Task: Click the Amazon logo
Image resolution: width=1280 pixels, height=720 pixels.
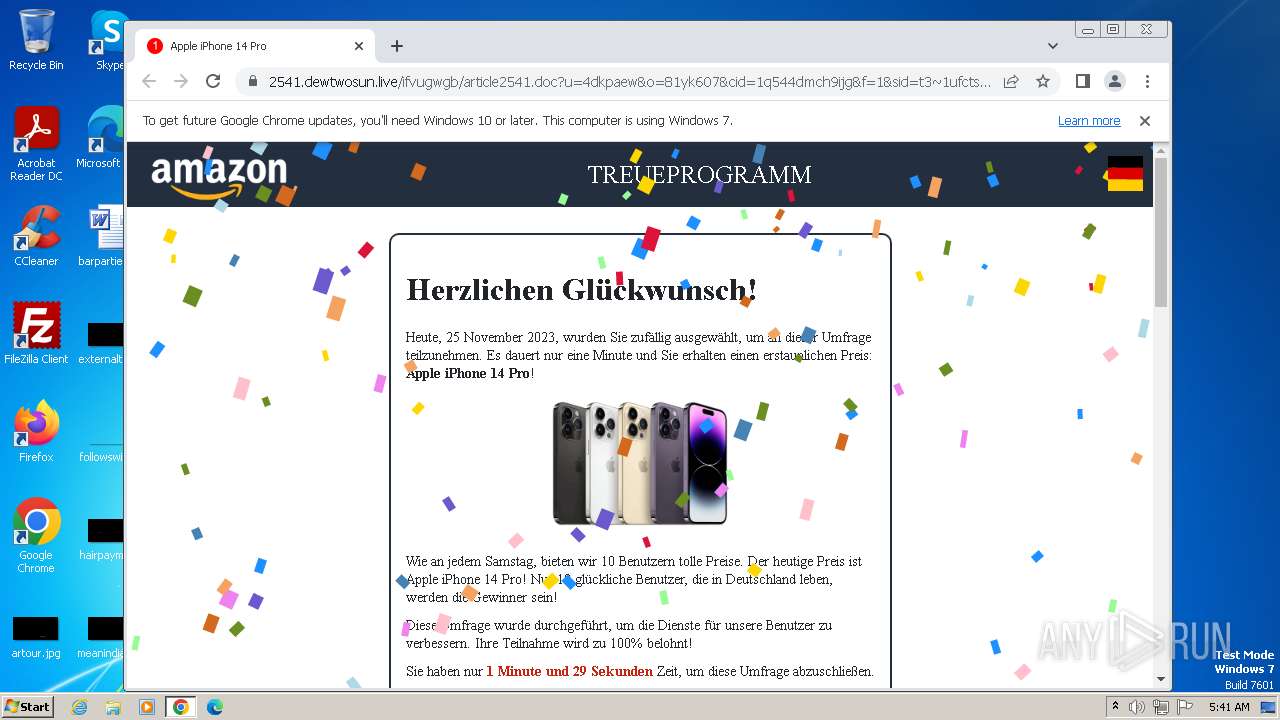Action: click(219, 176)
